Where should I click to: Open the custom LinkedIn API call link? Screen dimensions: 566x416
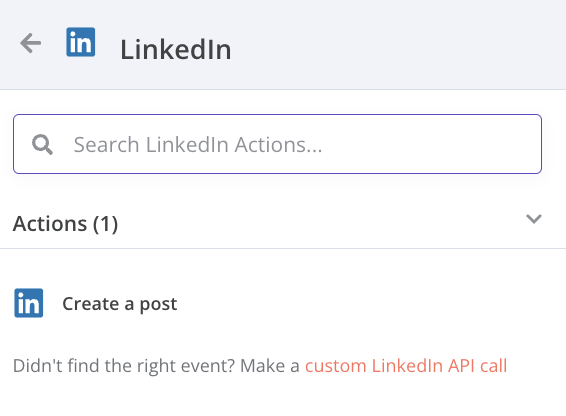point(406,365)
